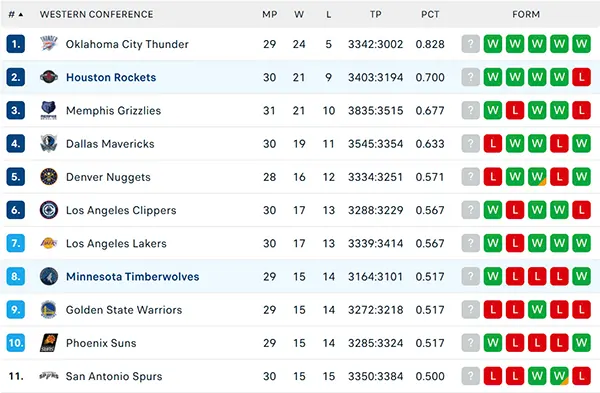This screenshot has width=600, height=393.
Task: Click the rank 10 position badge
Action: pyautogui.click(x=16, y=343)
